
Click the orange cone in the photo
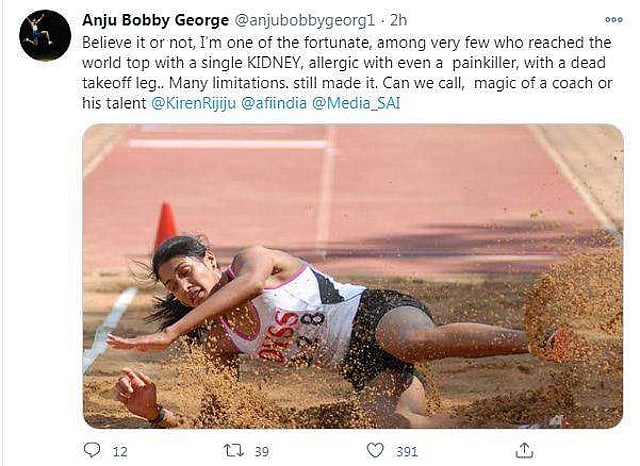166,224
